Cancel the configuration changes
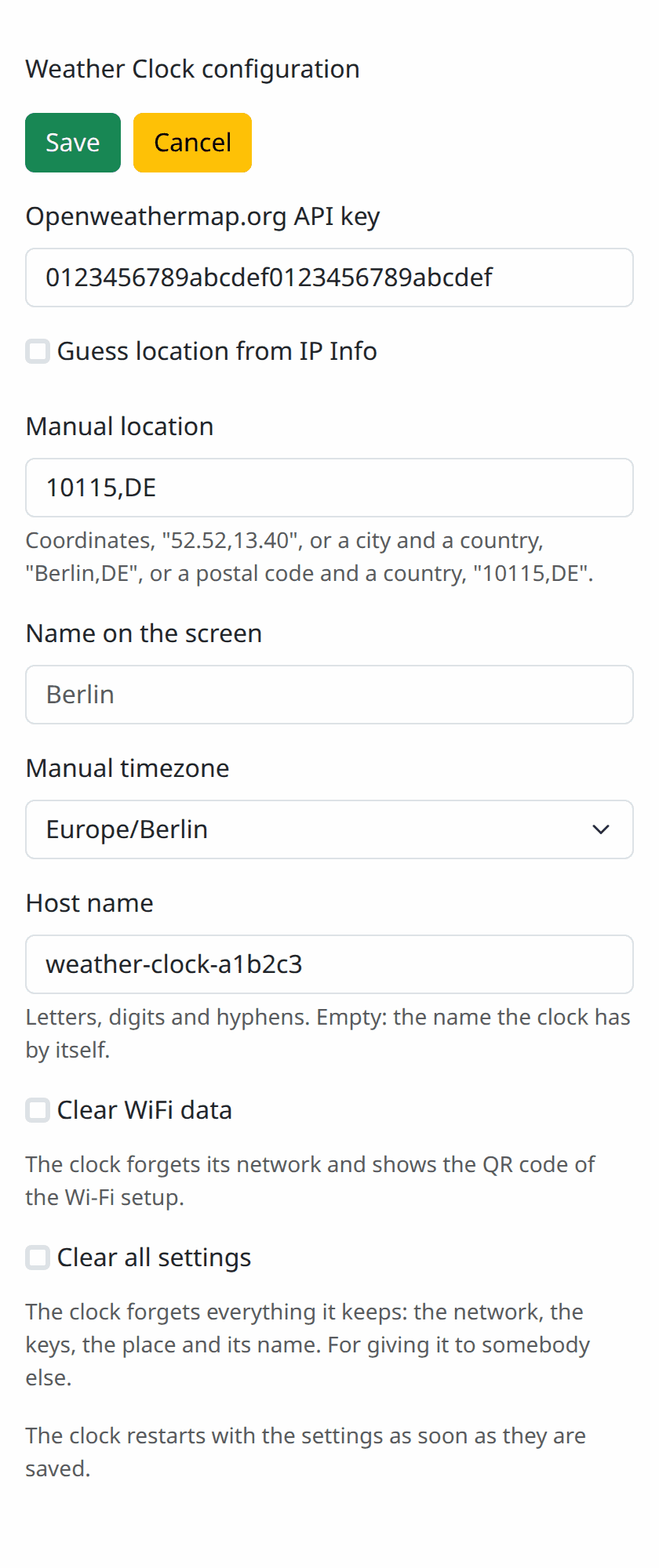Viewport: 659px width, 1568px height. (192, 143)
